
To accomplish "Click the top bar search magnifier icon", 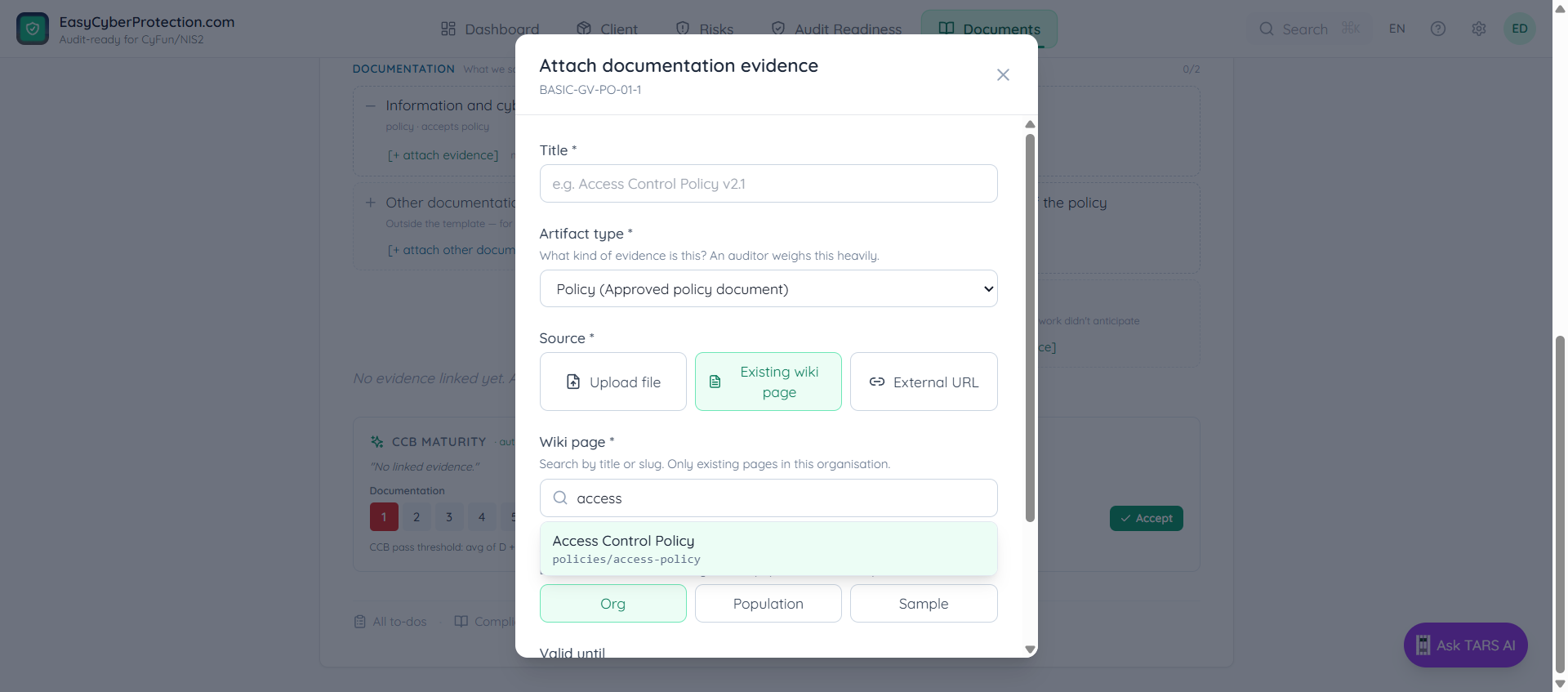I will pyautogui.click(x=1267, y=29).
